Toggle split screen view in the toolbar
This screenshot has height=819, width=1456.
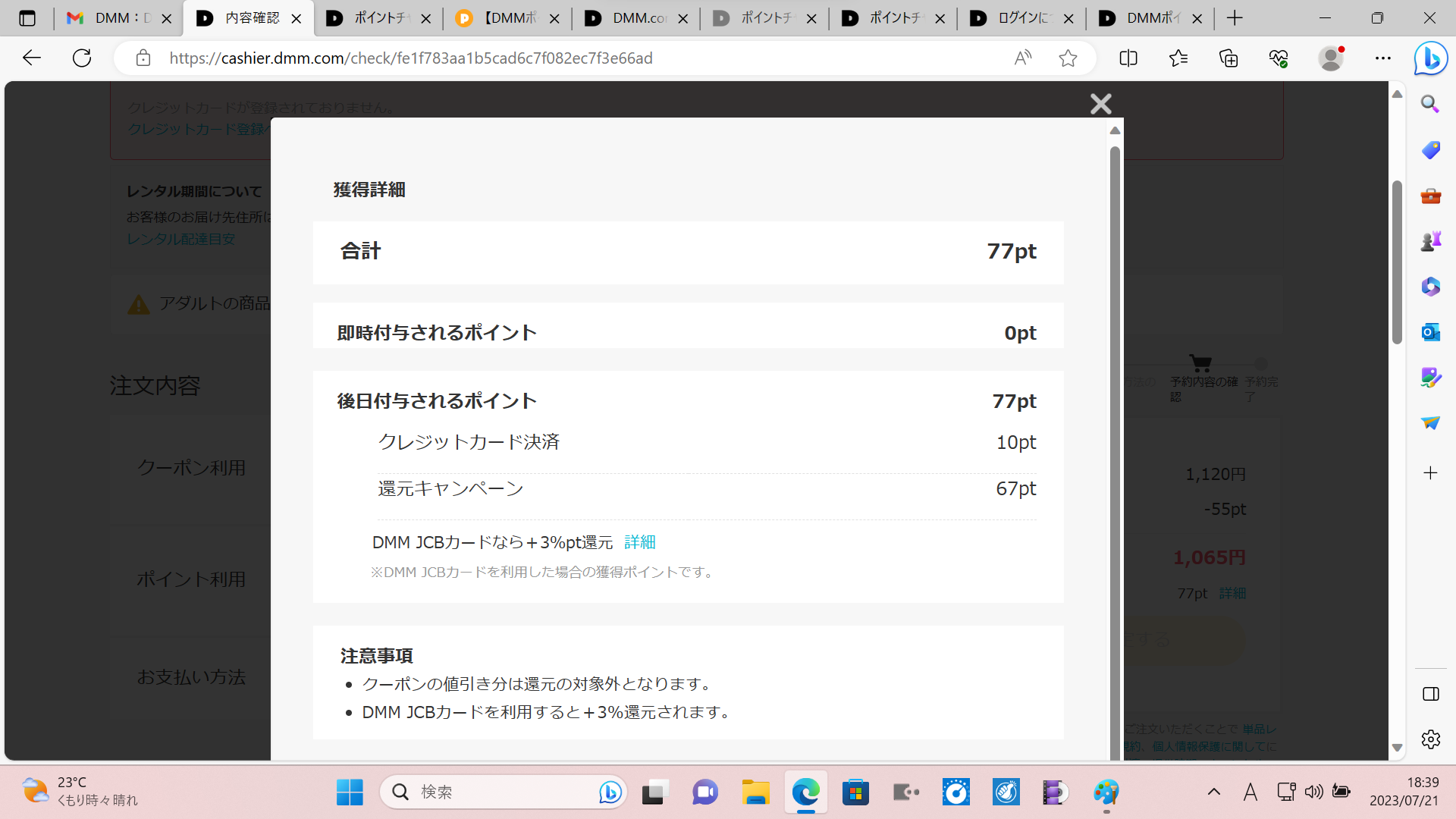pos(1128,58)
